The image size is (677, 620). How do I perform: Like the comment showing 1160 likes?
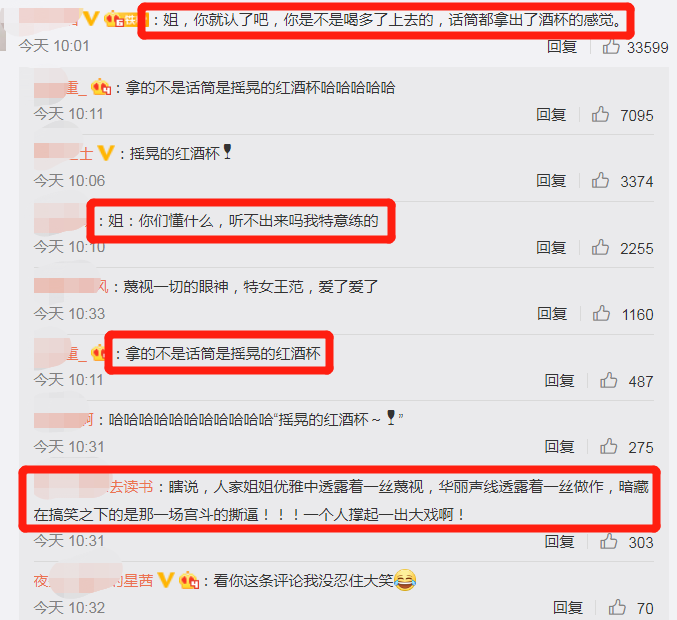pyautogui.click(x=601, y=313)
